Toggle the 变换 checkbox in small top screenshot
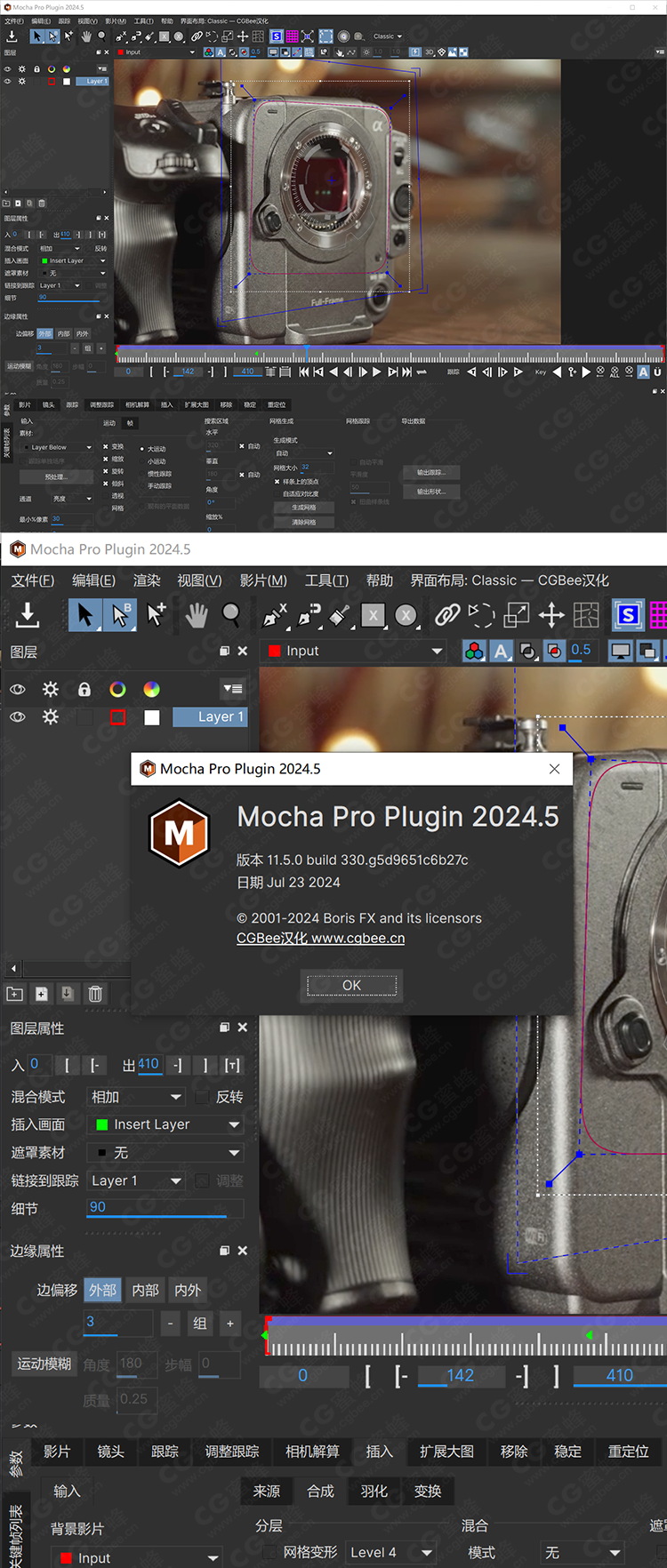Screen dimensions: 667x1568 (x=106, y=447)
